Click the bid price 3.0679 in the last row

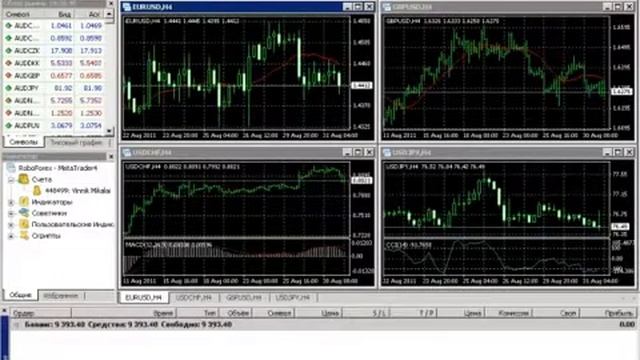(61, 126)
